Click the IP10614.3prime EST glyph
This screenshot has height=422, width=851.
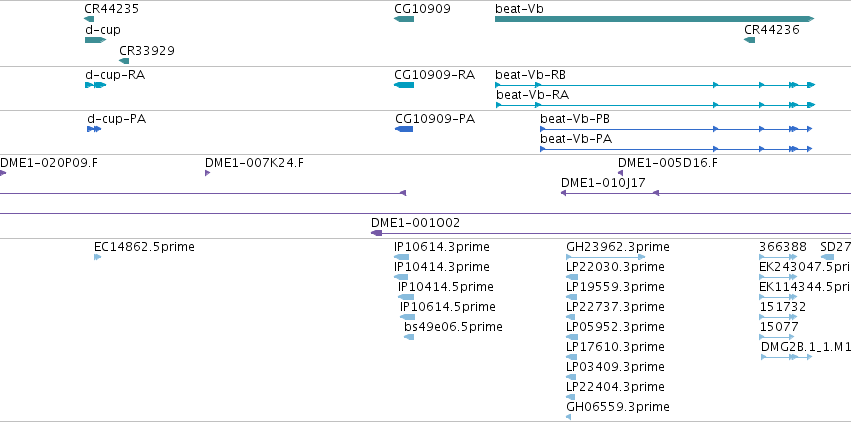402,257
